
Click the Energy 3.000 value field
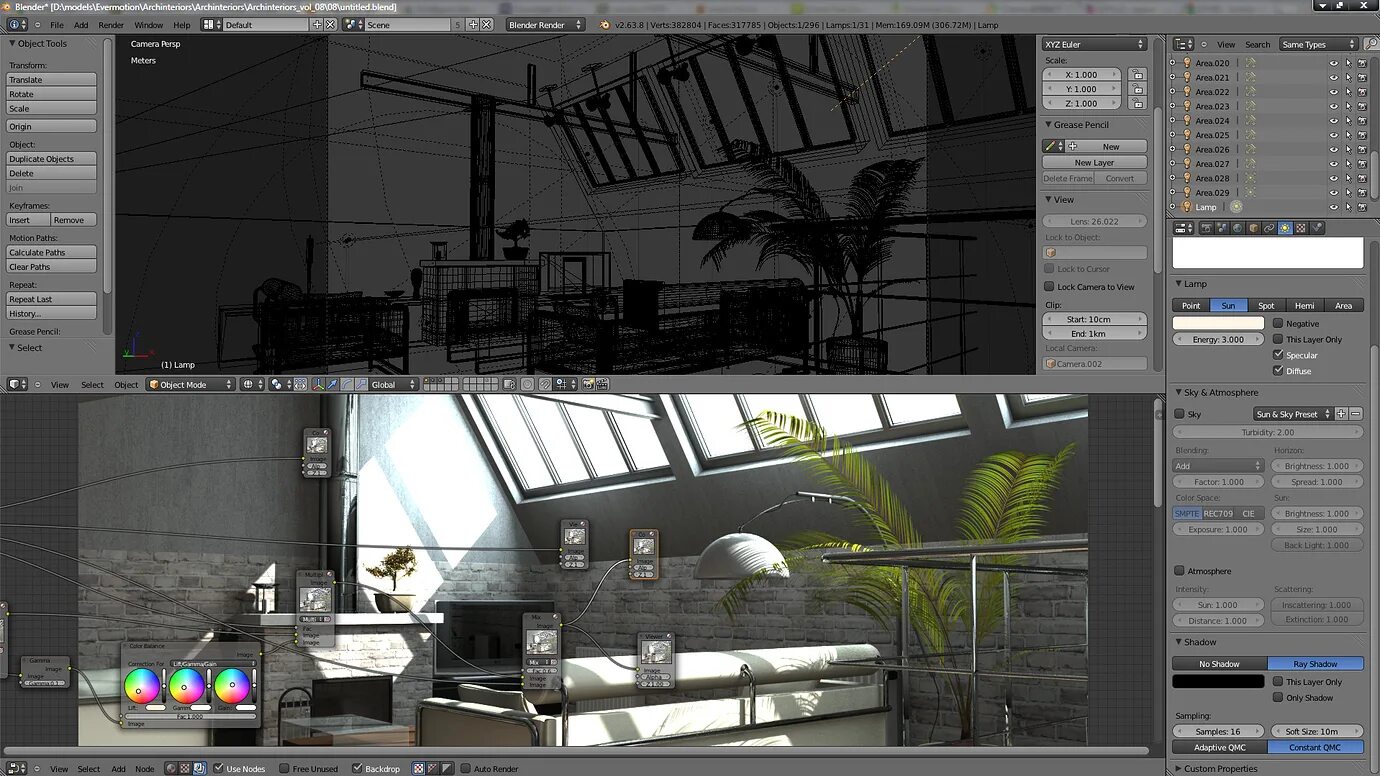(1217, 339)
